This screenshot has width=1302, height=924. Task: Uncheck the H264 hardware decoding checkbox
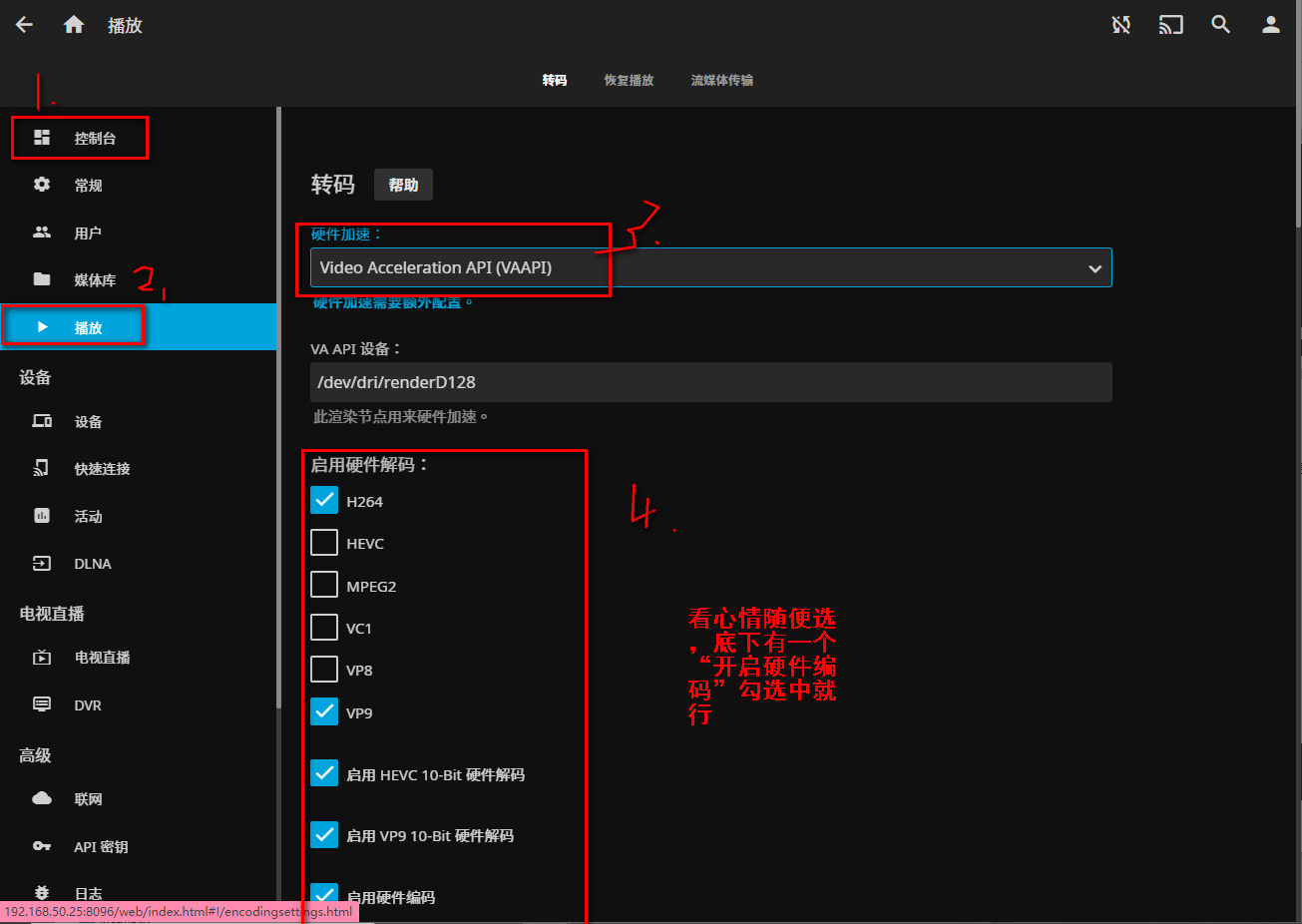point(324,500)
